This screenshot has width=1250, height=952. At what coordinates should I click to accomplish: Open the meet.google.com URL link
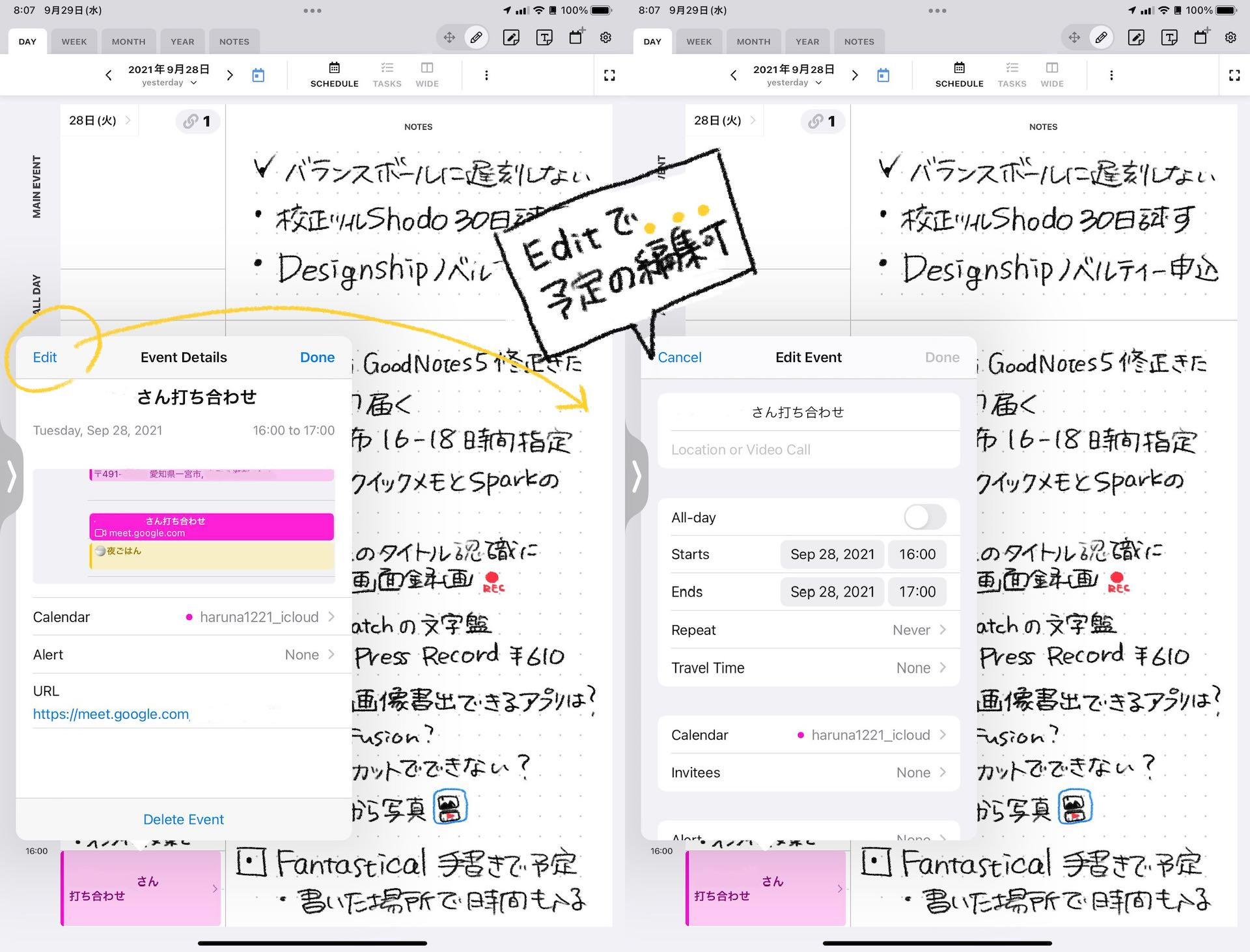(111, 714)
